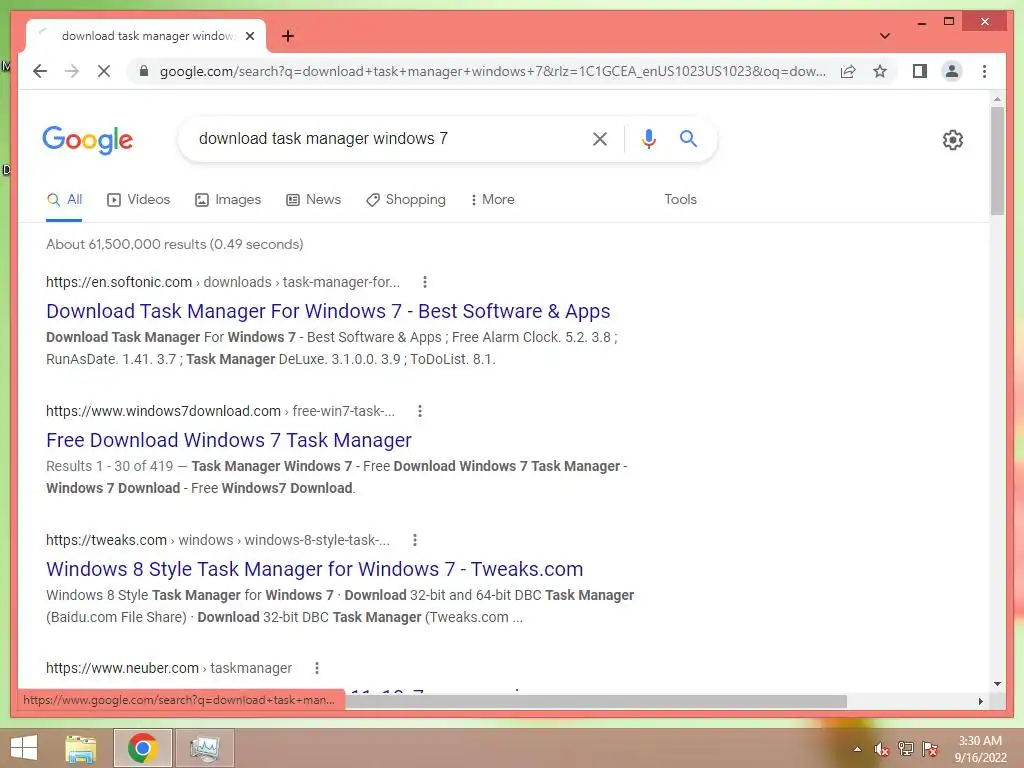Viewport: 1024px width, 768px height.
Task: Switch to Images results
Action: click(x=228, y=200)
